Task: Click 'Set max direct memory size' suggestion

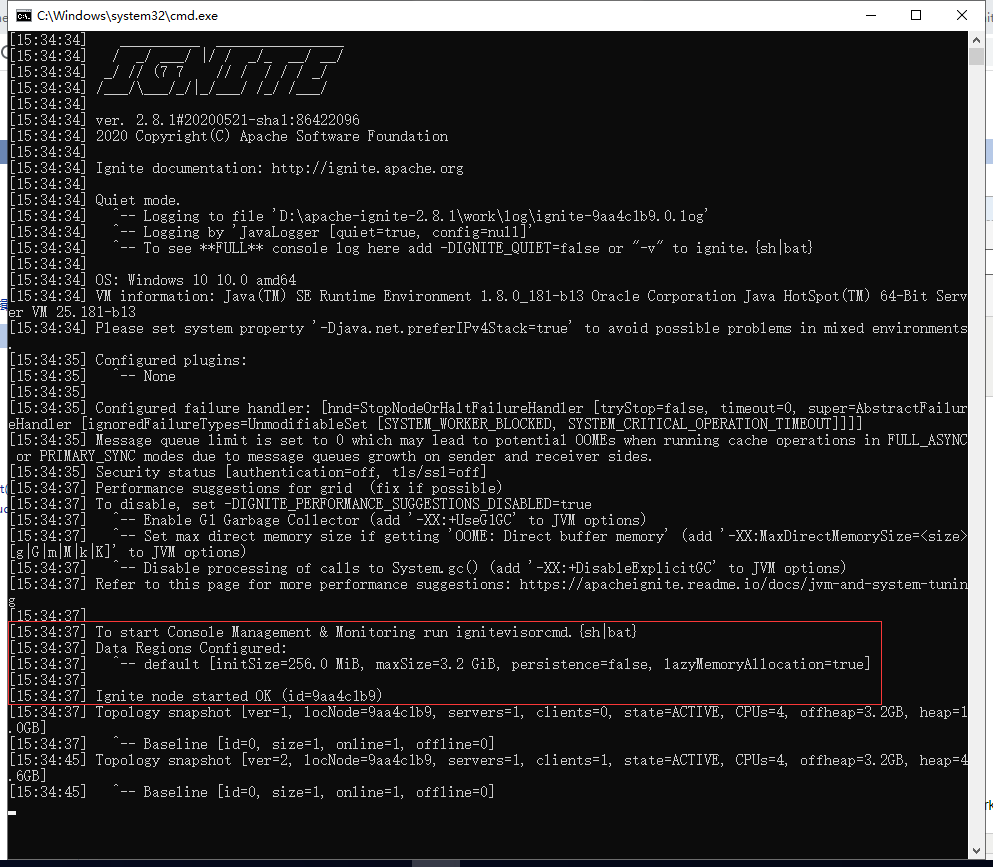Action: click(488, 544)
